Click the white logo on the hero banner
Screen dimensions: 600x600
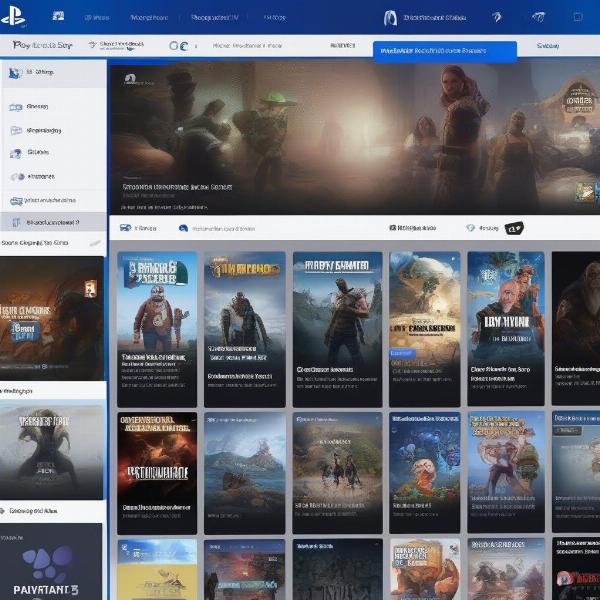click(x=130, y=79)
